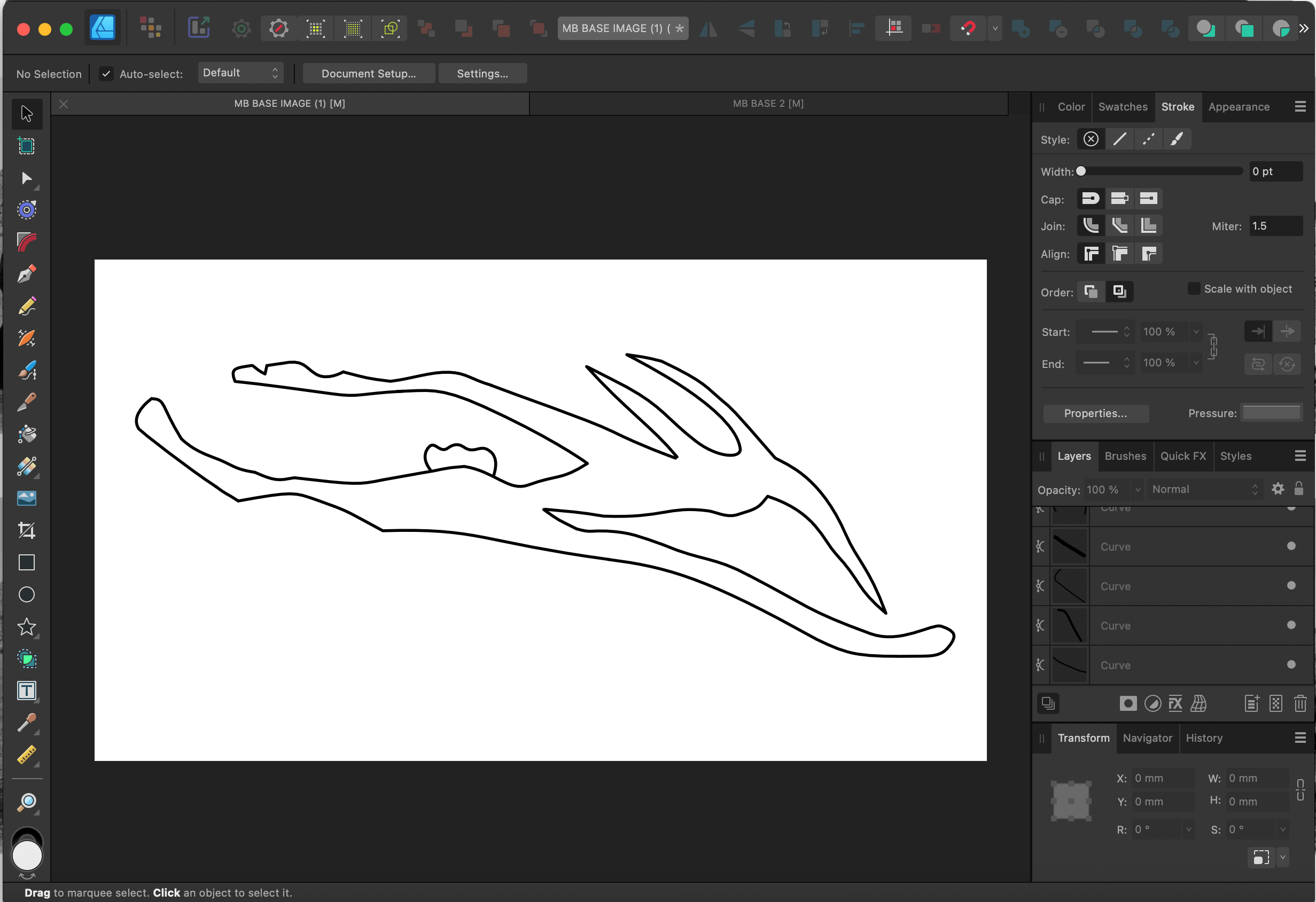This screenshot has height=902, width=1316.
Task: Open the MB BASE 2 document tab
Action: point(768,104)
